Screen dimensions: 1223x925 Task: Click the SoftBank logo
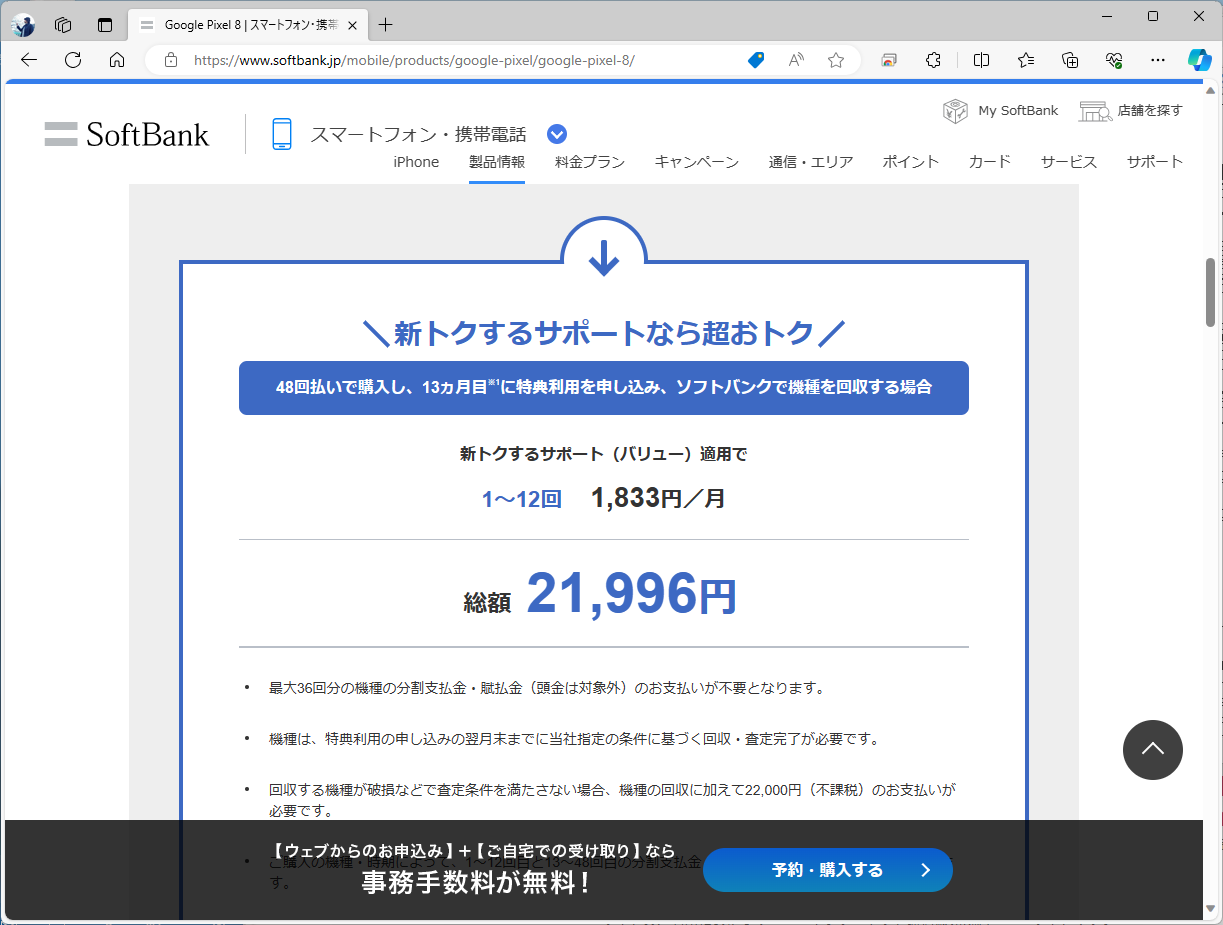click(126, 133)
